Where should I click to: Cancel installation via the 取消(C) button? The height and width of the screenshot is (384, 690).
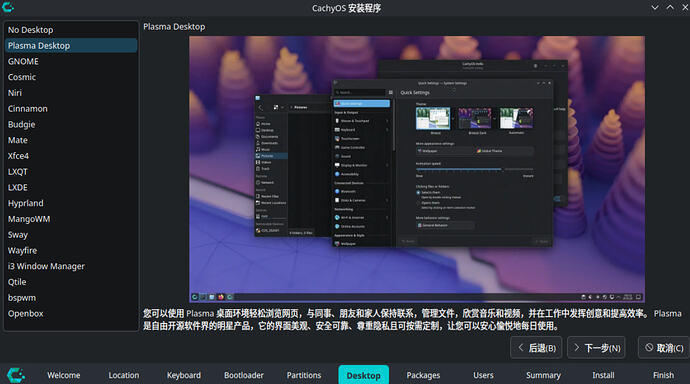pyautogui.click(x=664, y=348)
